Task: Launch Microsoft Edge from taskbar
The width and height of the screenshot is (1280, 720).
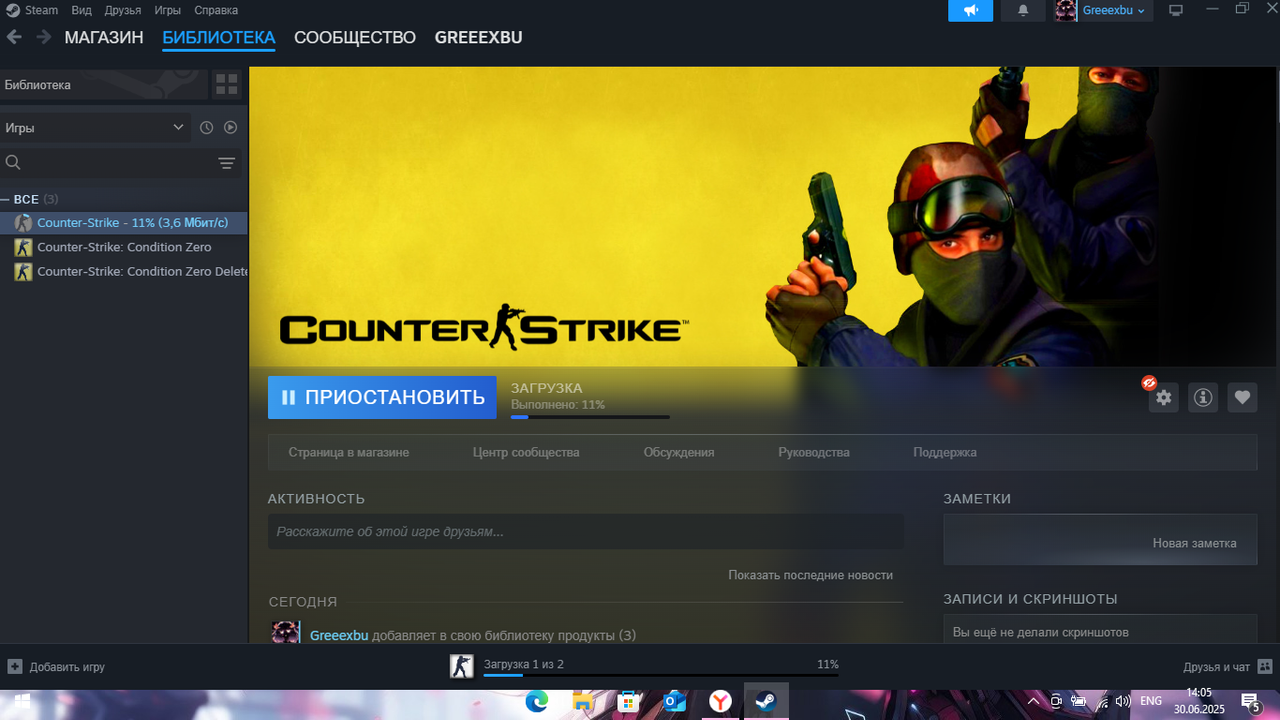Action: coord(537,702)
